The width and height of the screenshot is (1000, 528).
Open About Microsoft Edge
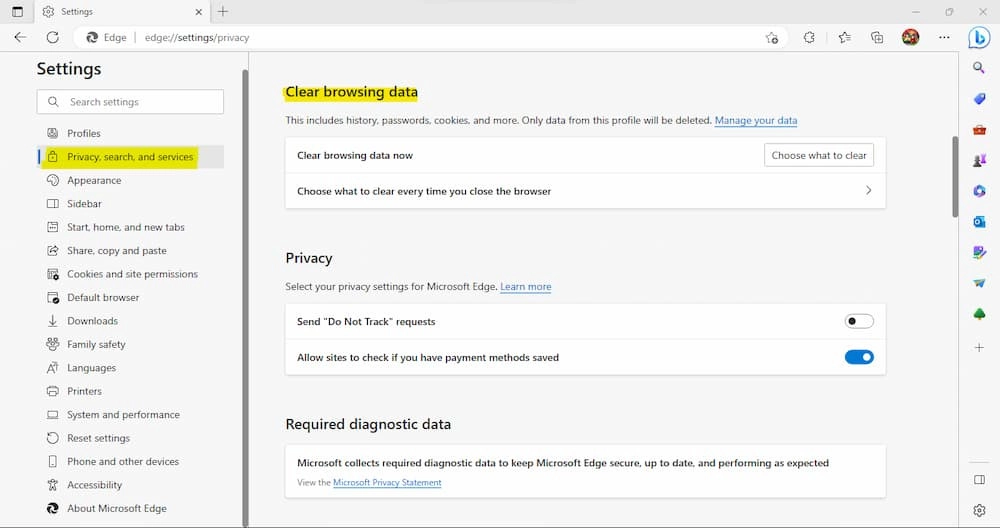131,508
